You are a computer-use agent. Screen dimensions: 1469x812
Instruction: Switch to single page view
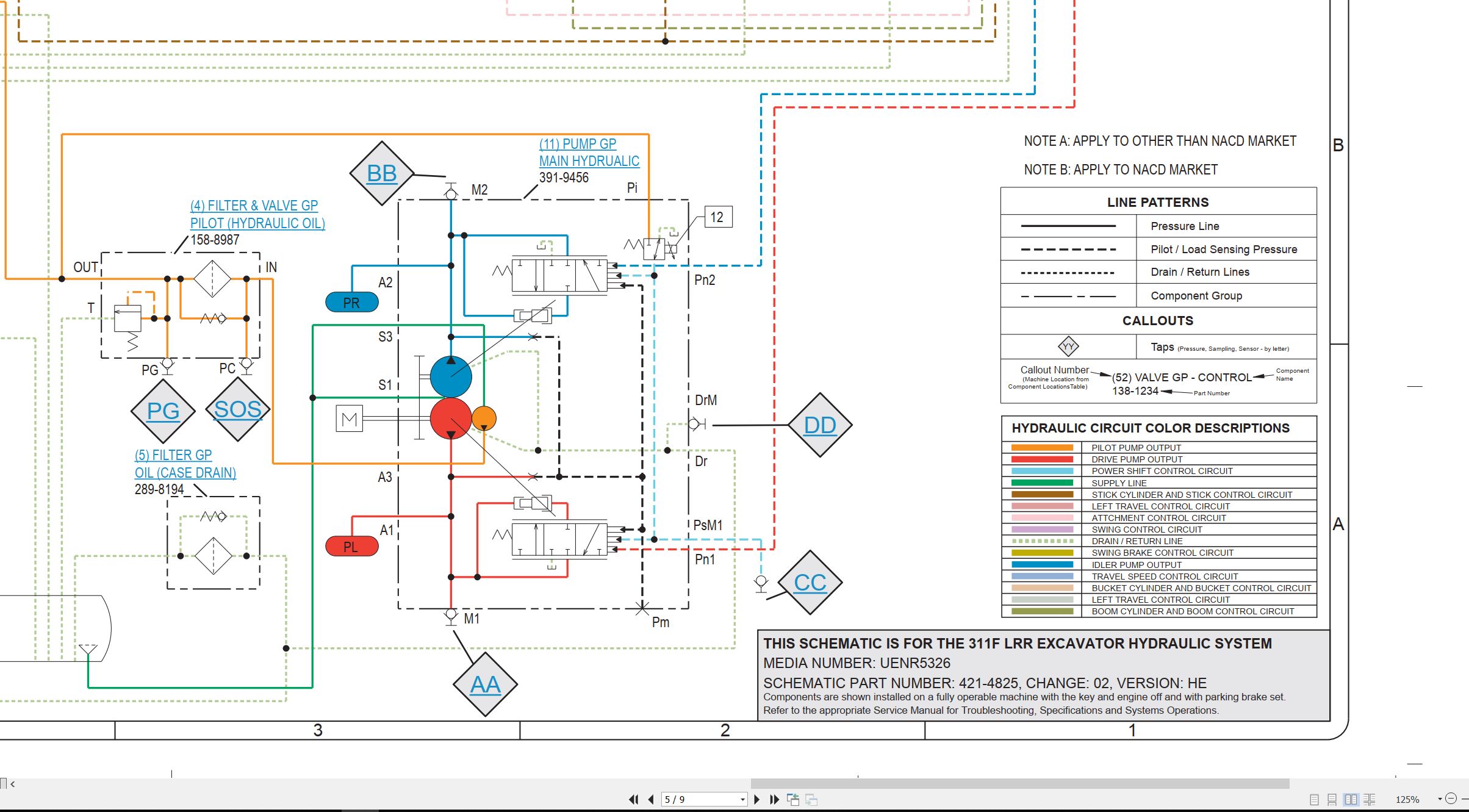[x=1315, y=799]
